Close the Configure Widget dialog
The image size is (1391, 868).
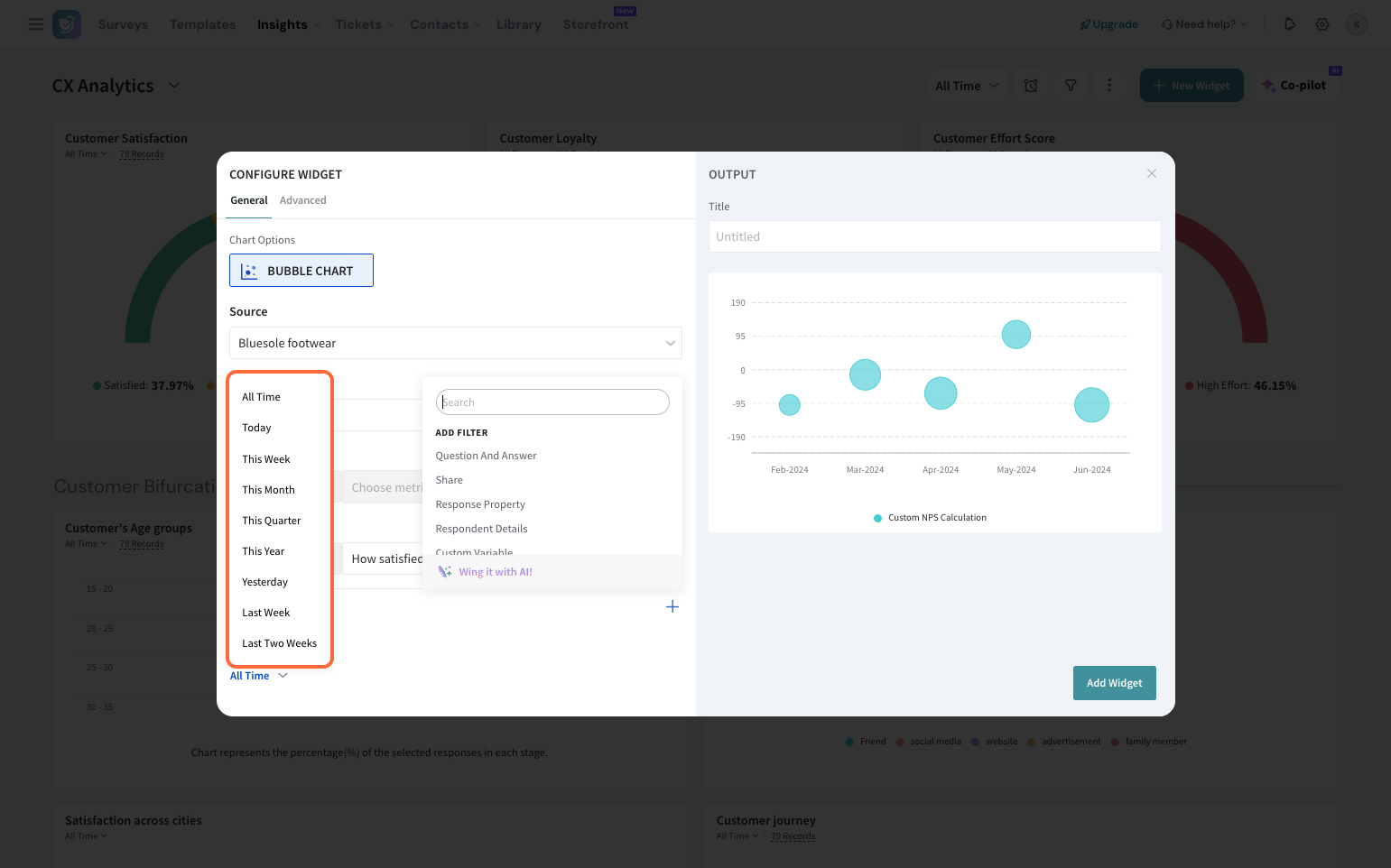[1151, 173]
